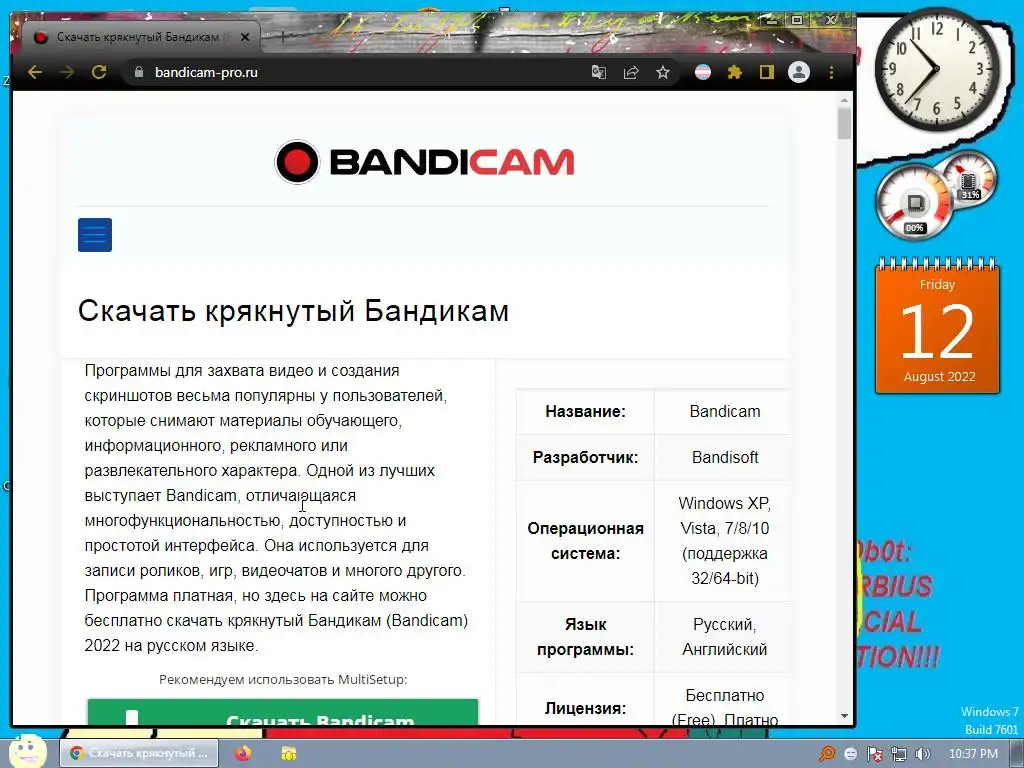Screen dimensions: 1024x768
Task: Open Action Center flag in the tray
Action: click(x=875, y=754)
